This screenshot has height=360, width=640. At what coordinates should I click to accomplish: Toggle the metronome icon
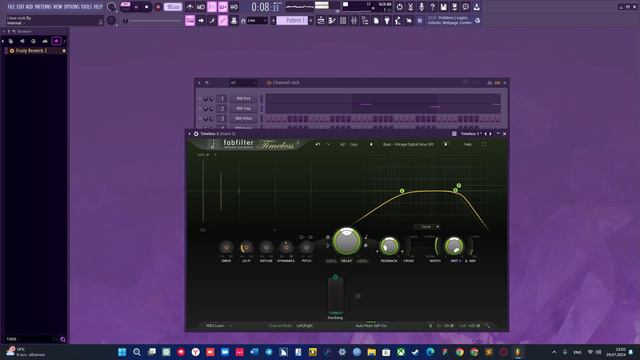pyautogui.click(x=190, y=7)
